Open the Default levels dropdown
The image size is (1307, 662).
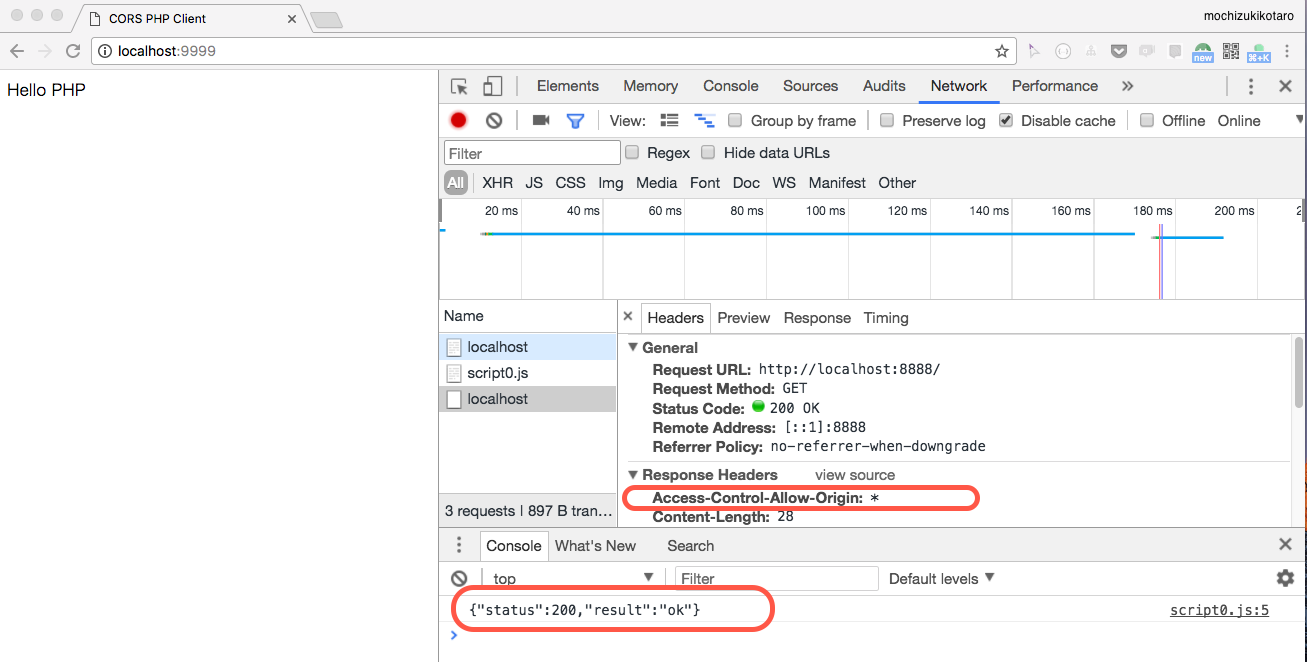coord(940,578)
